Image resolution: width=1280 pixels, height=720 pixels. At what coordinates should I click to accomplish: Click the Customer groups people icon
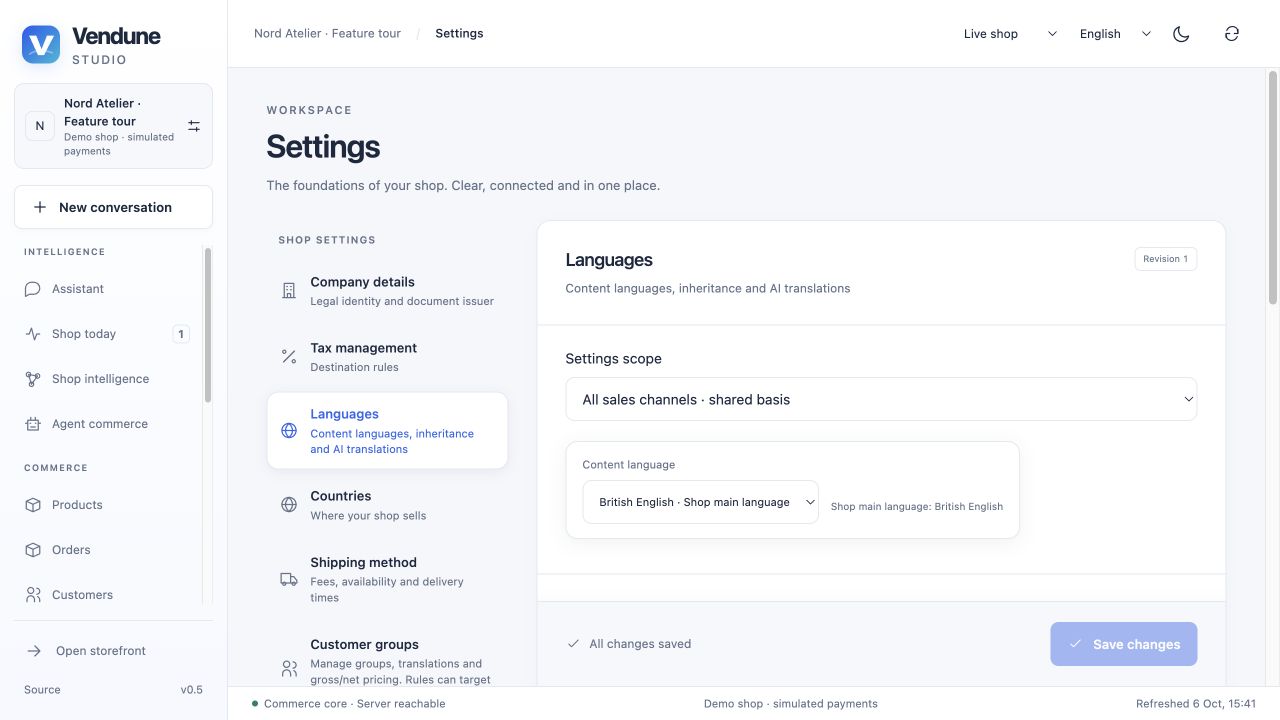pos(289,668)
